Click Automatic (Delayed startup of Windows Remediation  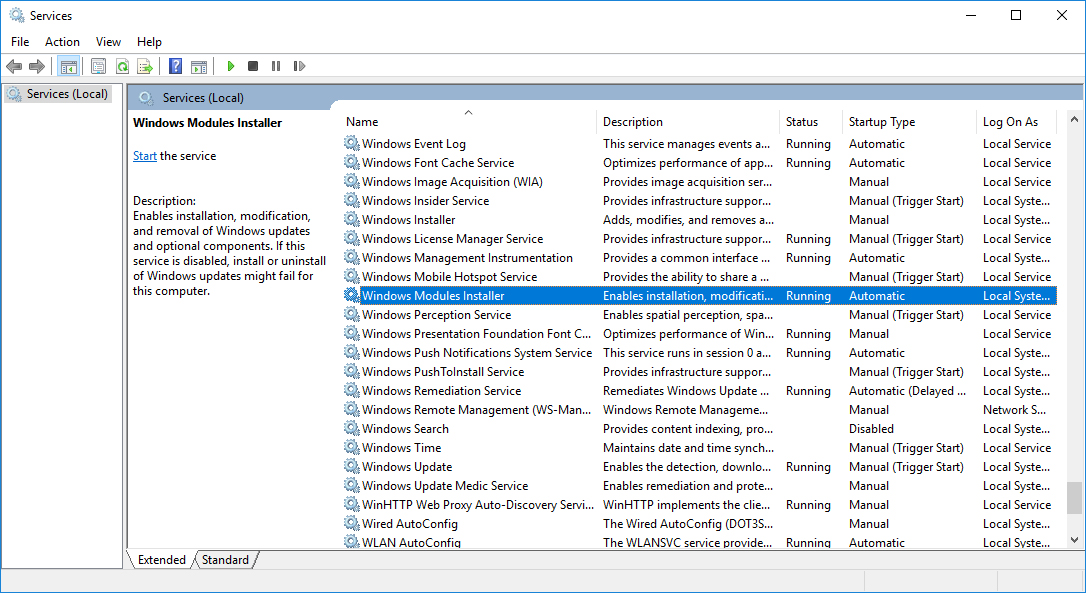[x=907, y=391]
